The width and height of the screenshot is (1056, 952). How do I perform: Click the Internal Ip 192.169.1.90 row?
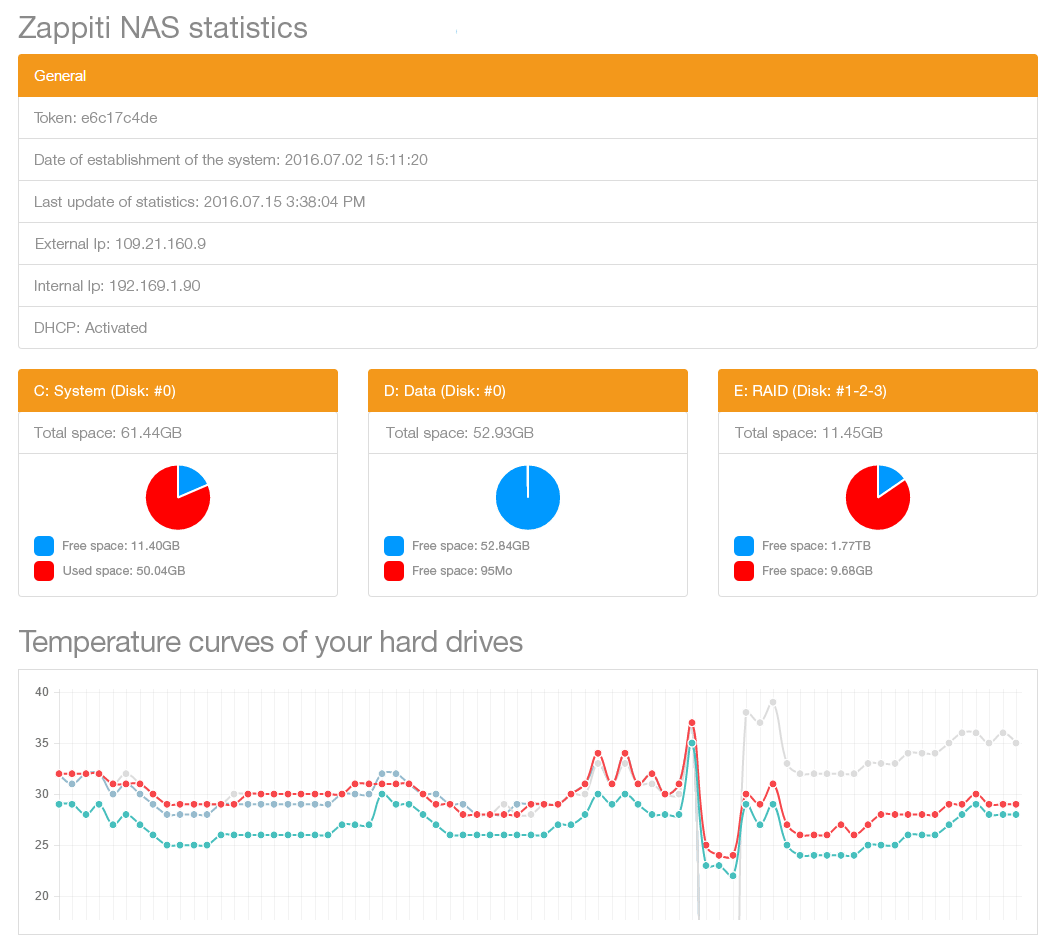pyautogui.click(x=528, y=285)
